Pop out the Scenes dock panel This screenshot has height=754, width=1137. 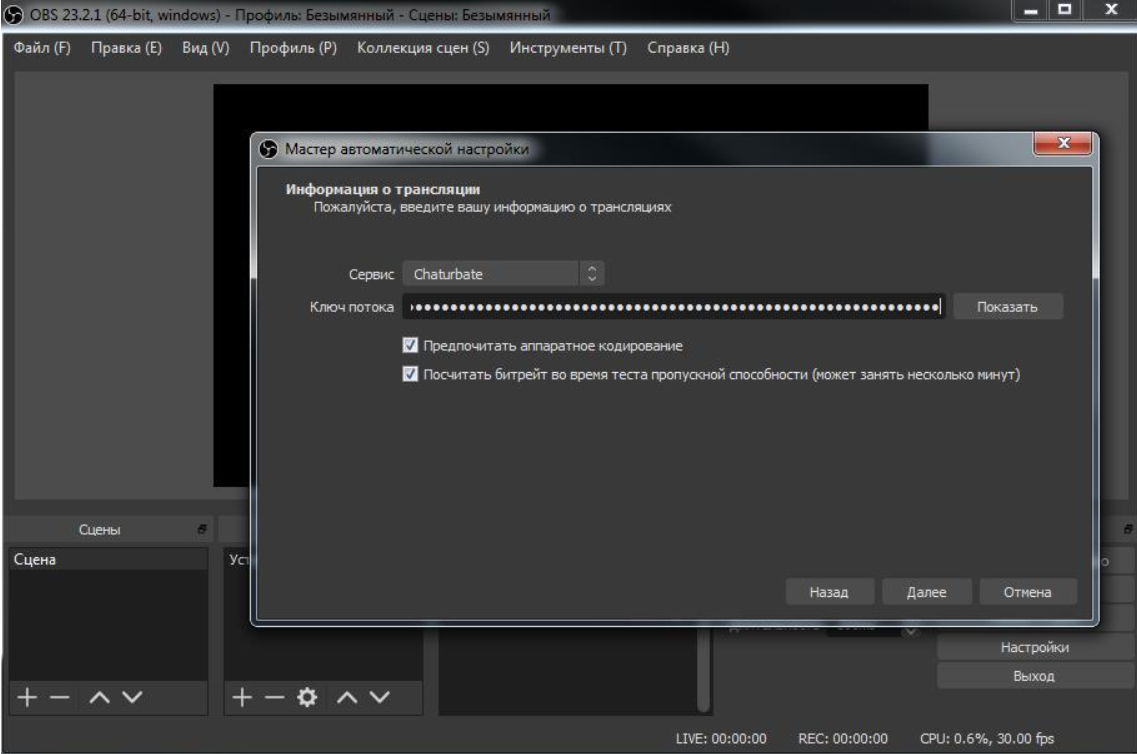[x=202, y=529]
